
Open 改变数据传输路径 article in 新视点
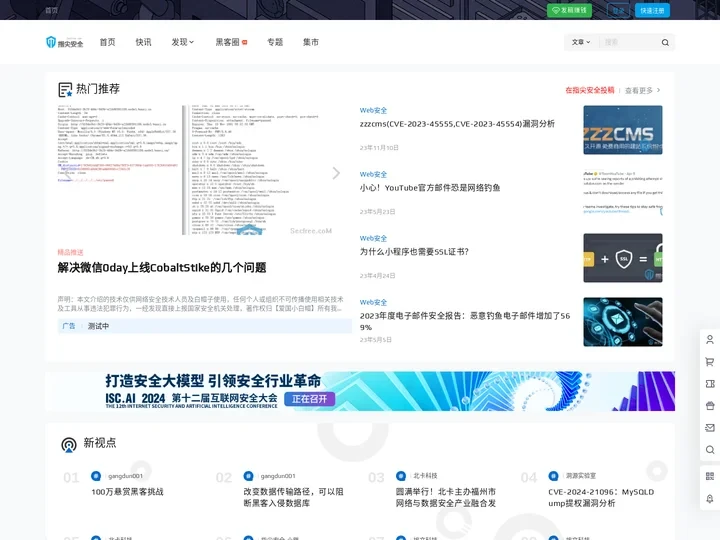tap(293, 497)
